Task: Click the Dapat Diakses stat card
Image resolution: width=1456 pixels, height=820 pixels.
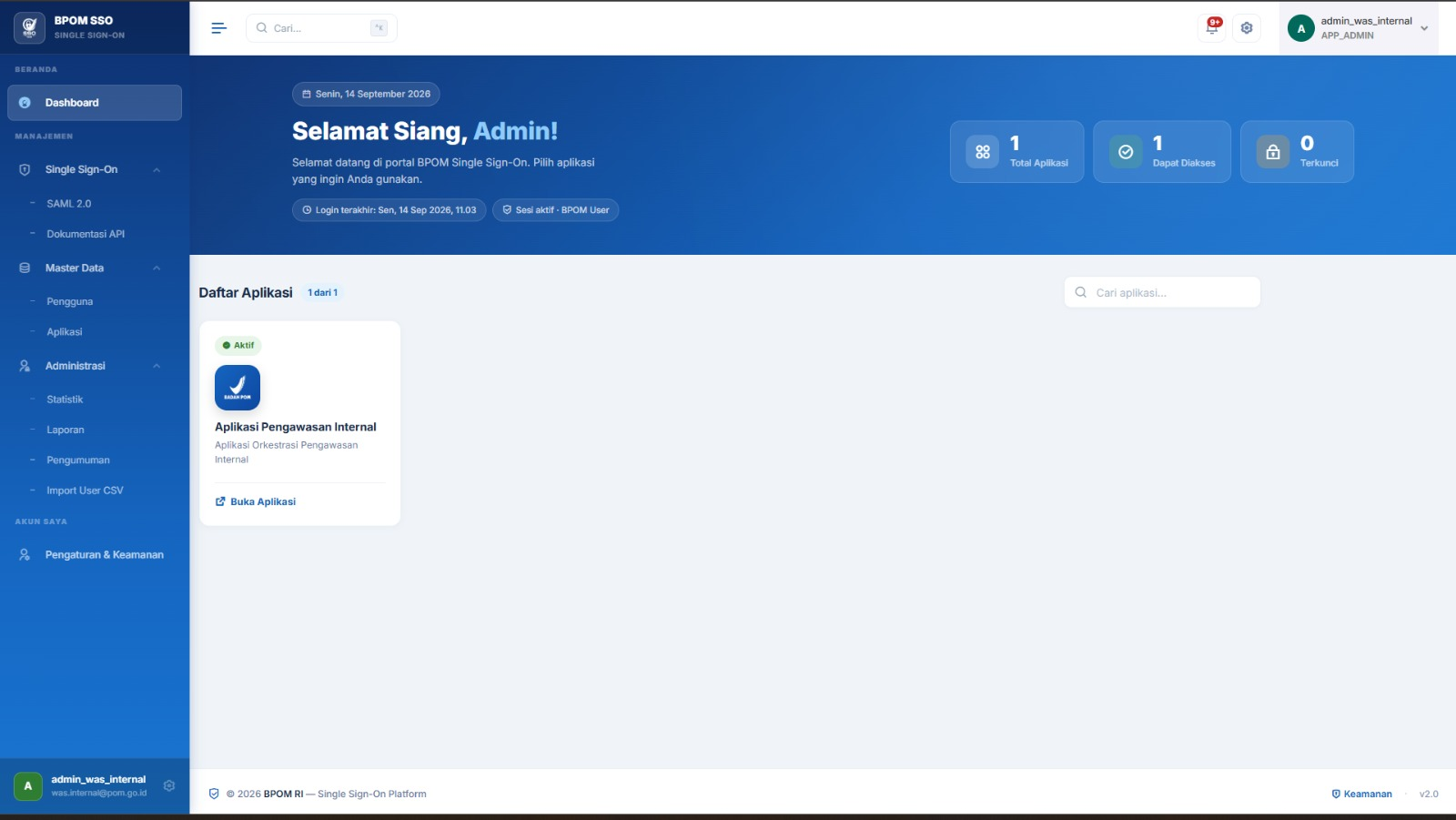Action: (1162, 152)
